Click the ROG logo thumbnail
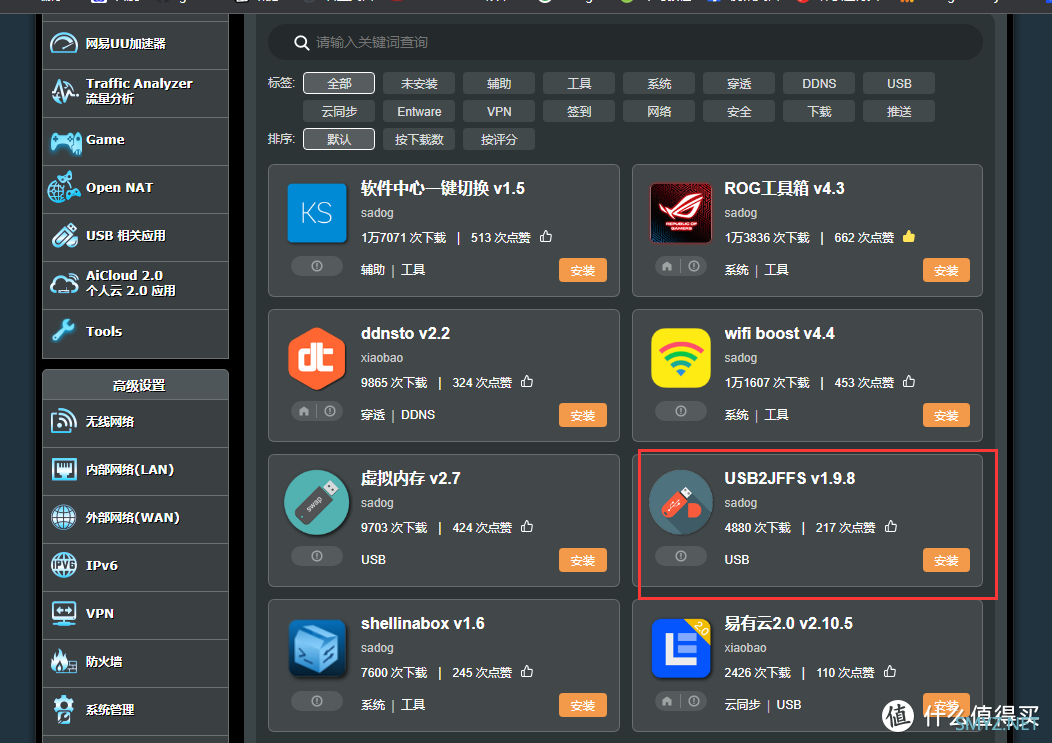The width and height of the screenshot is (1052, 743). click(x=681, y=213)
